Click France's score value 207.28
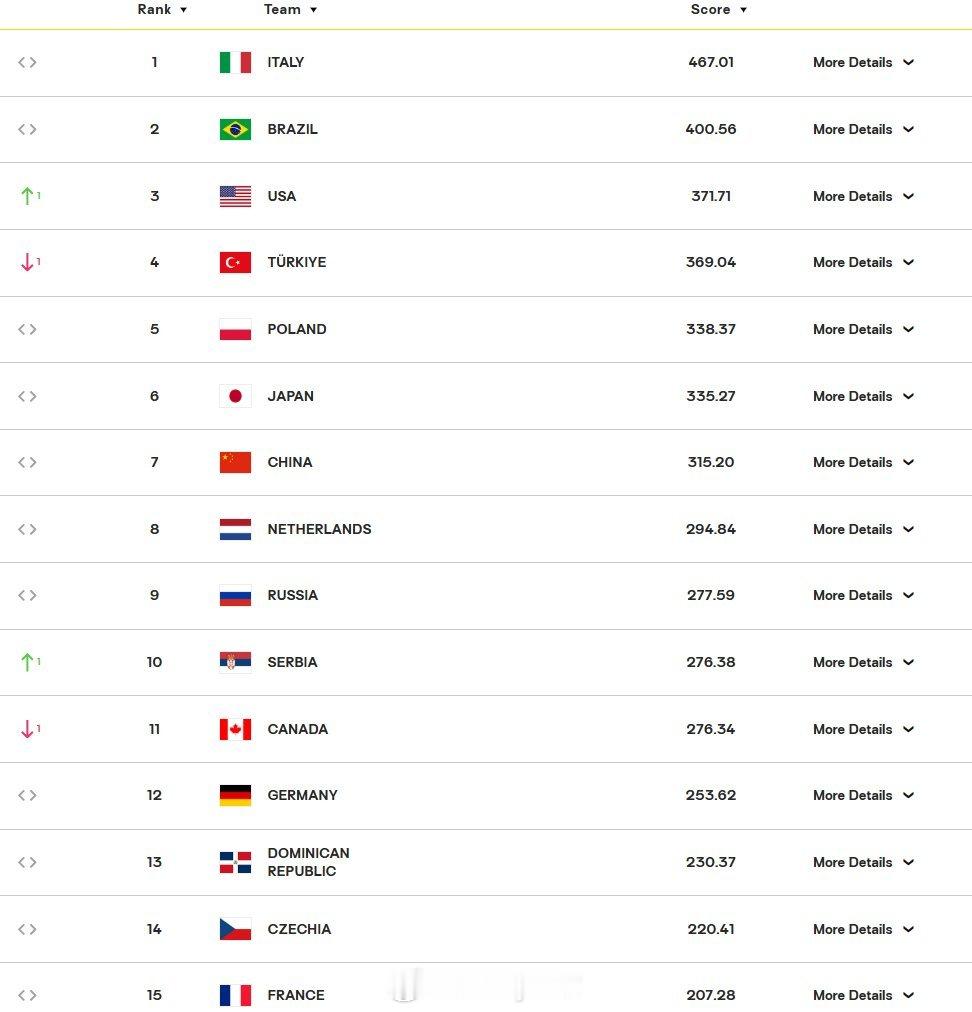 [711, 995]
